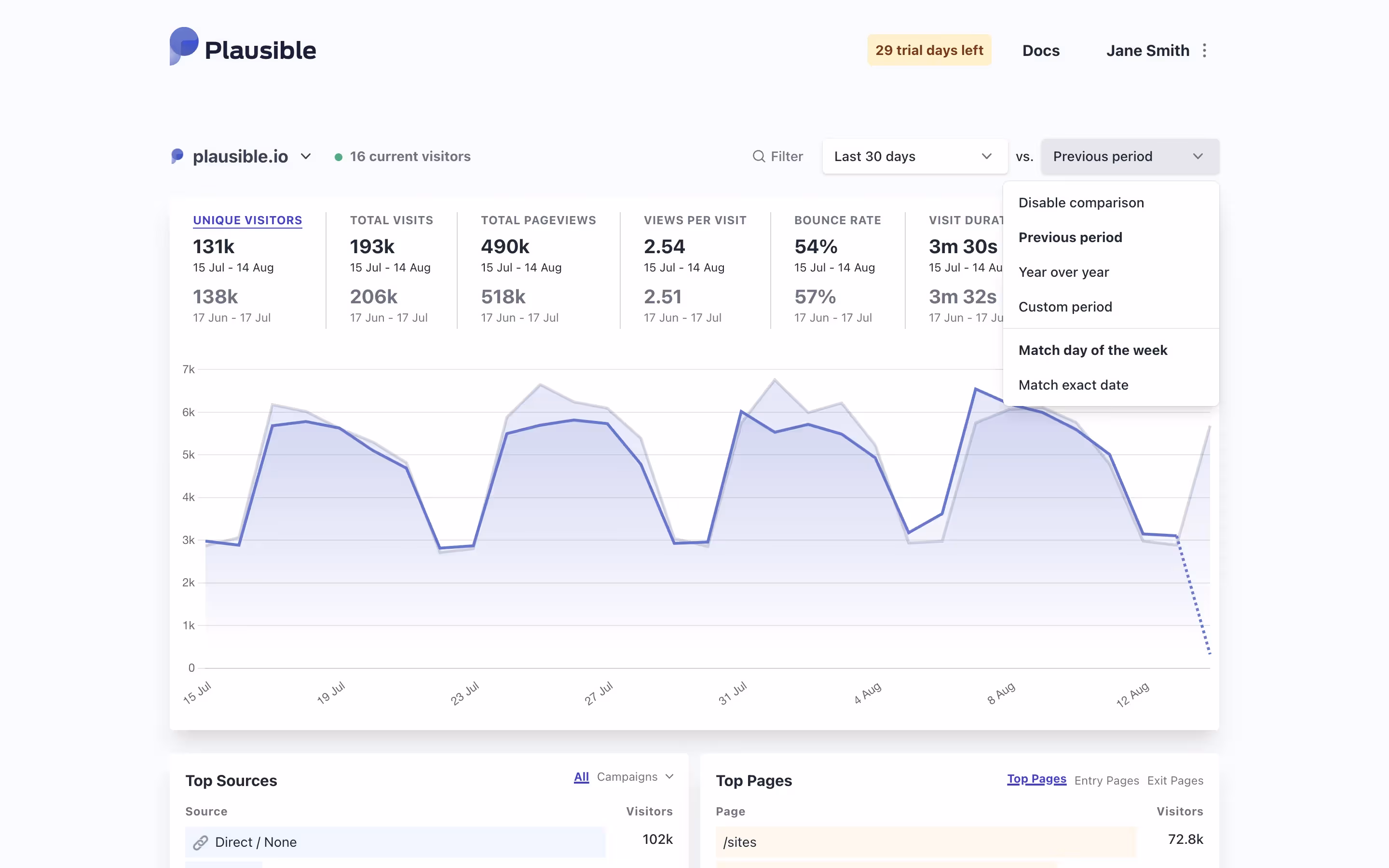
Task: Expand the plausible.io site switcher chevron
Action: (x=306, y=156)
